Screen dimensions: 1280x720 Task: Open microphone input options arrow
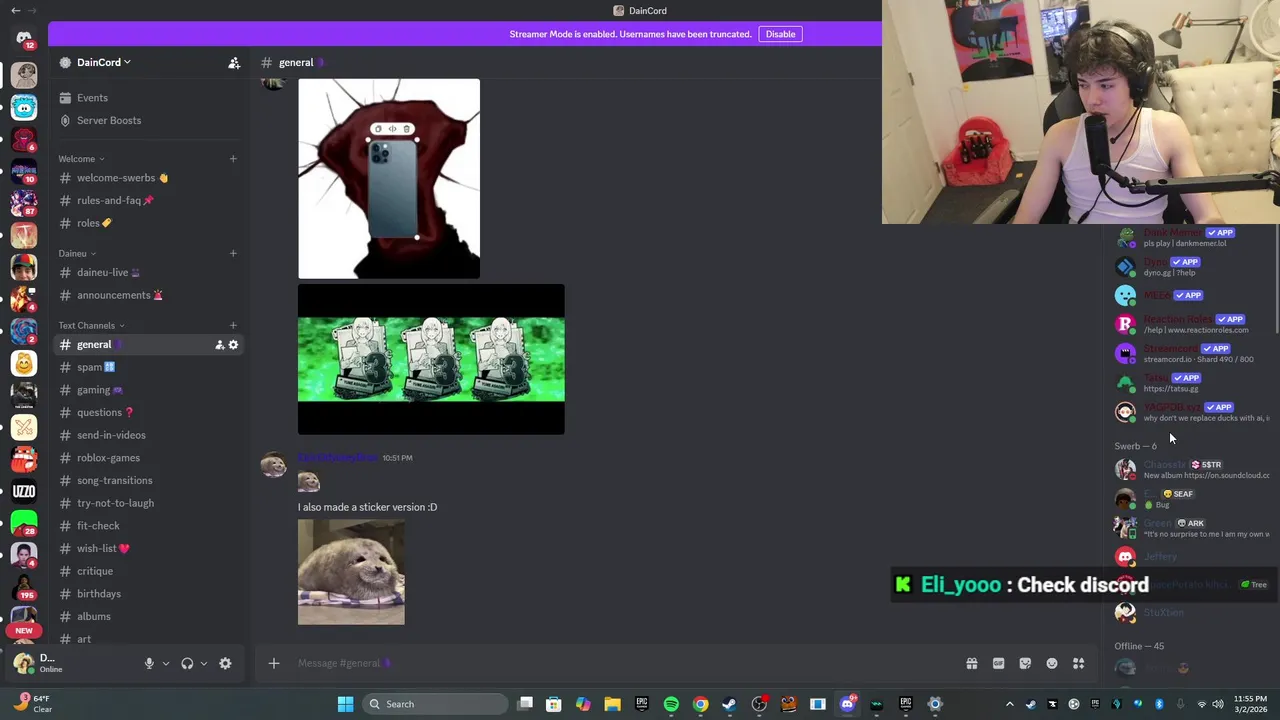[166, 663]
